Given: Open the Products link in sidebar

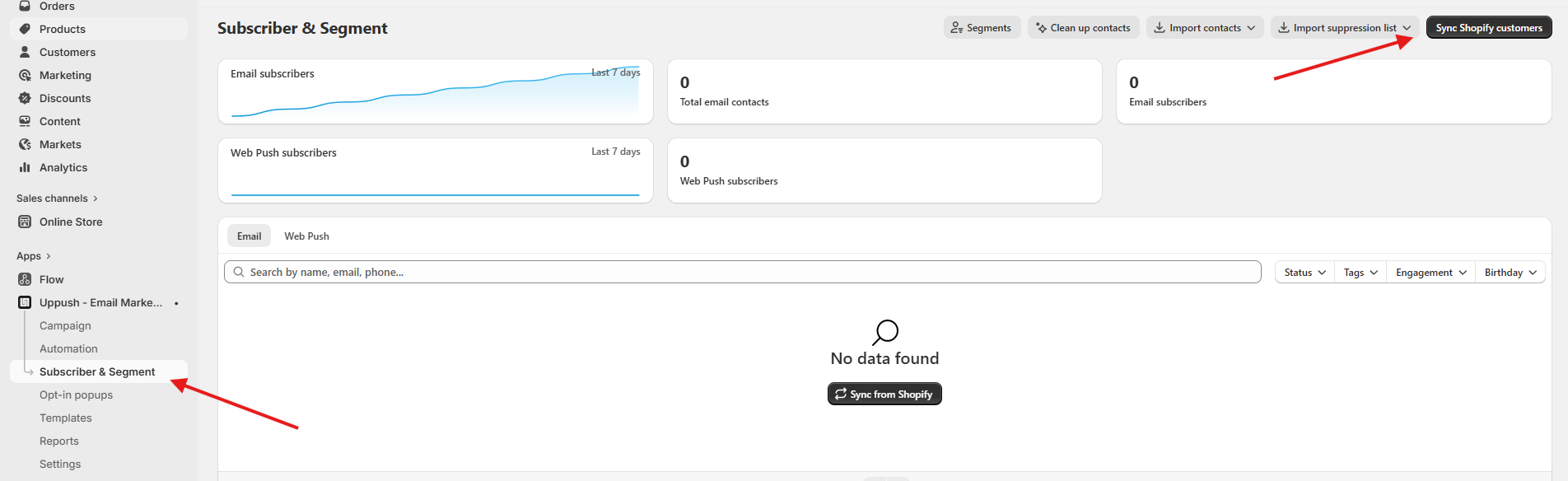Looking at the screenshot, I should point(99,29).
